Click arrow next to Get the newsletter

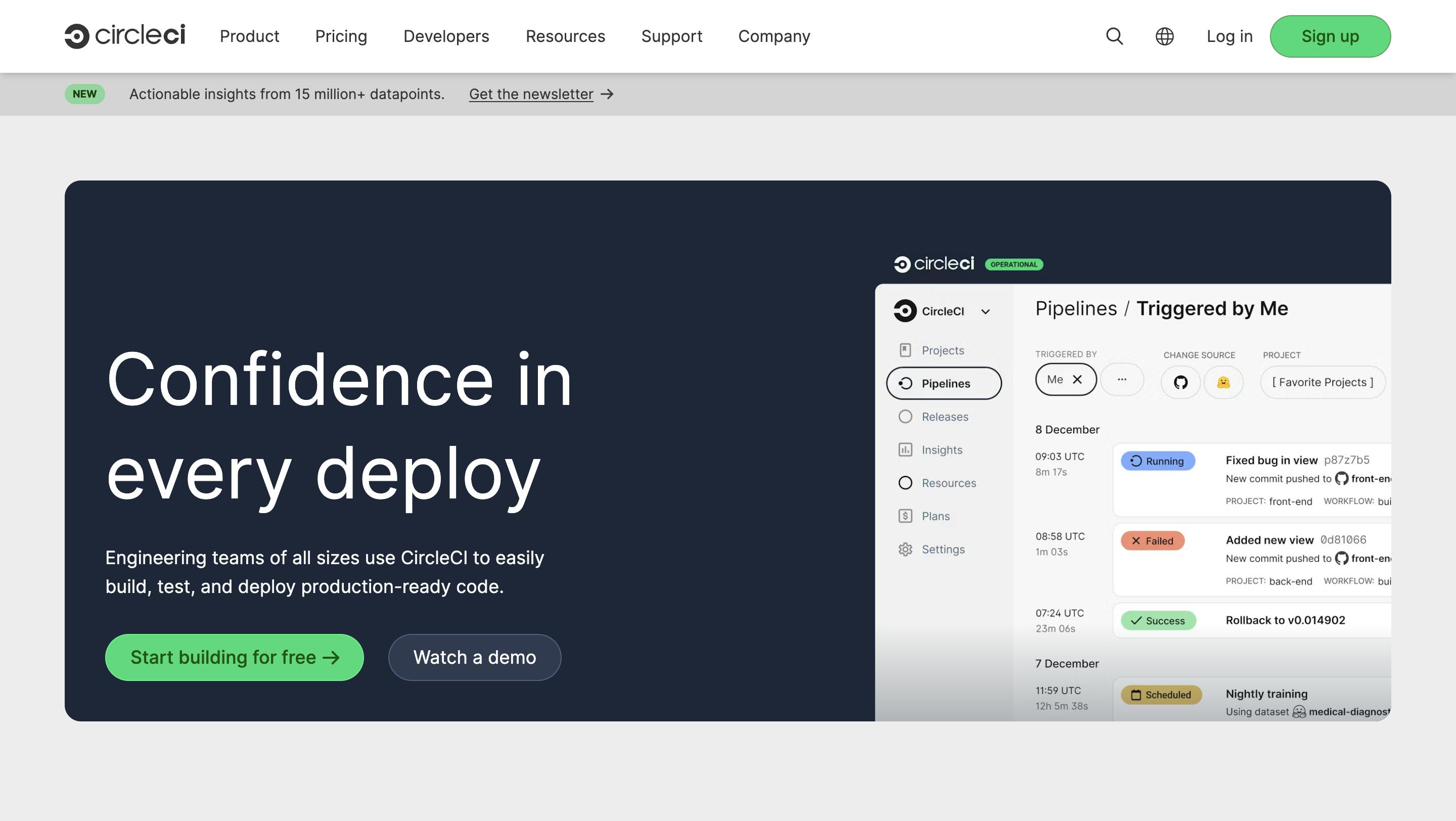pos(607,94)
